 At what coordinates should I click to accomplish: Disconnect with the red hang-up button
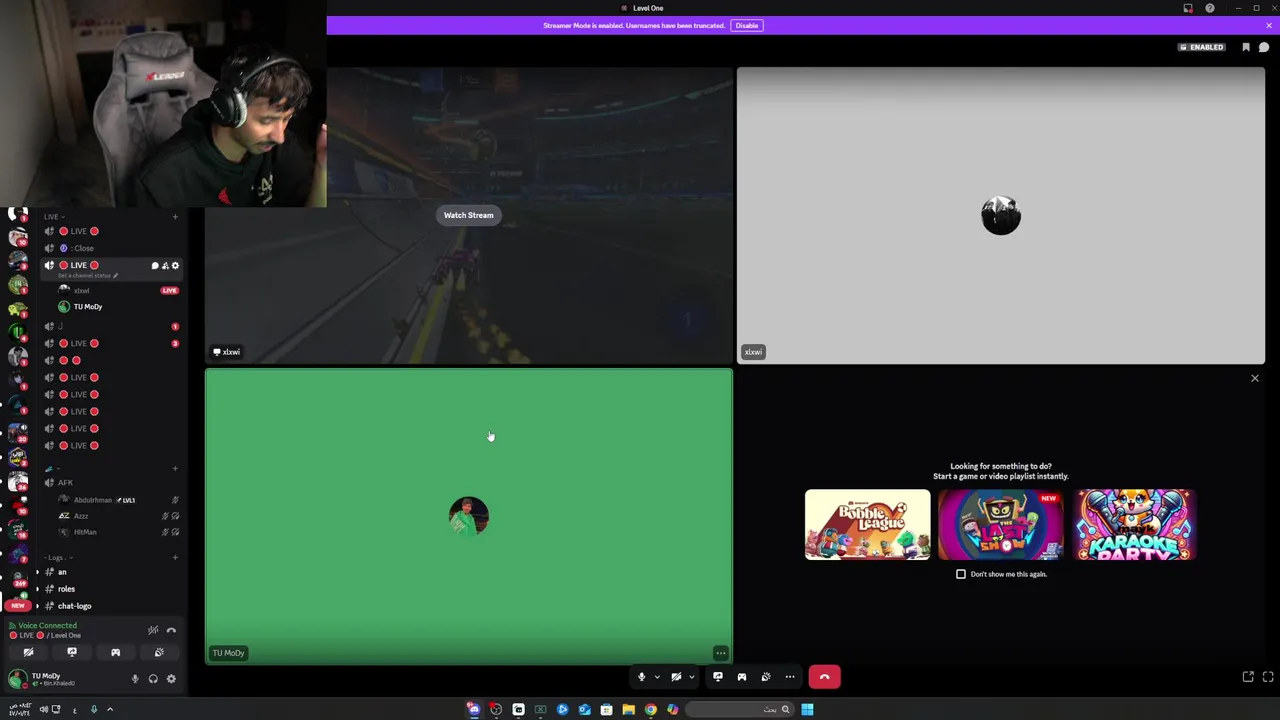coord(824,677)
